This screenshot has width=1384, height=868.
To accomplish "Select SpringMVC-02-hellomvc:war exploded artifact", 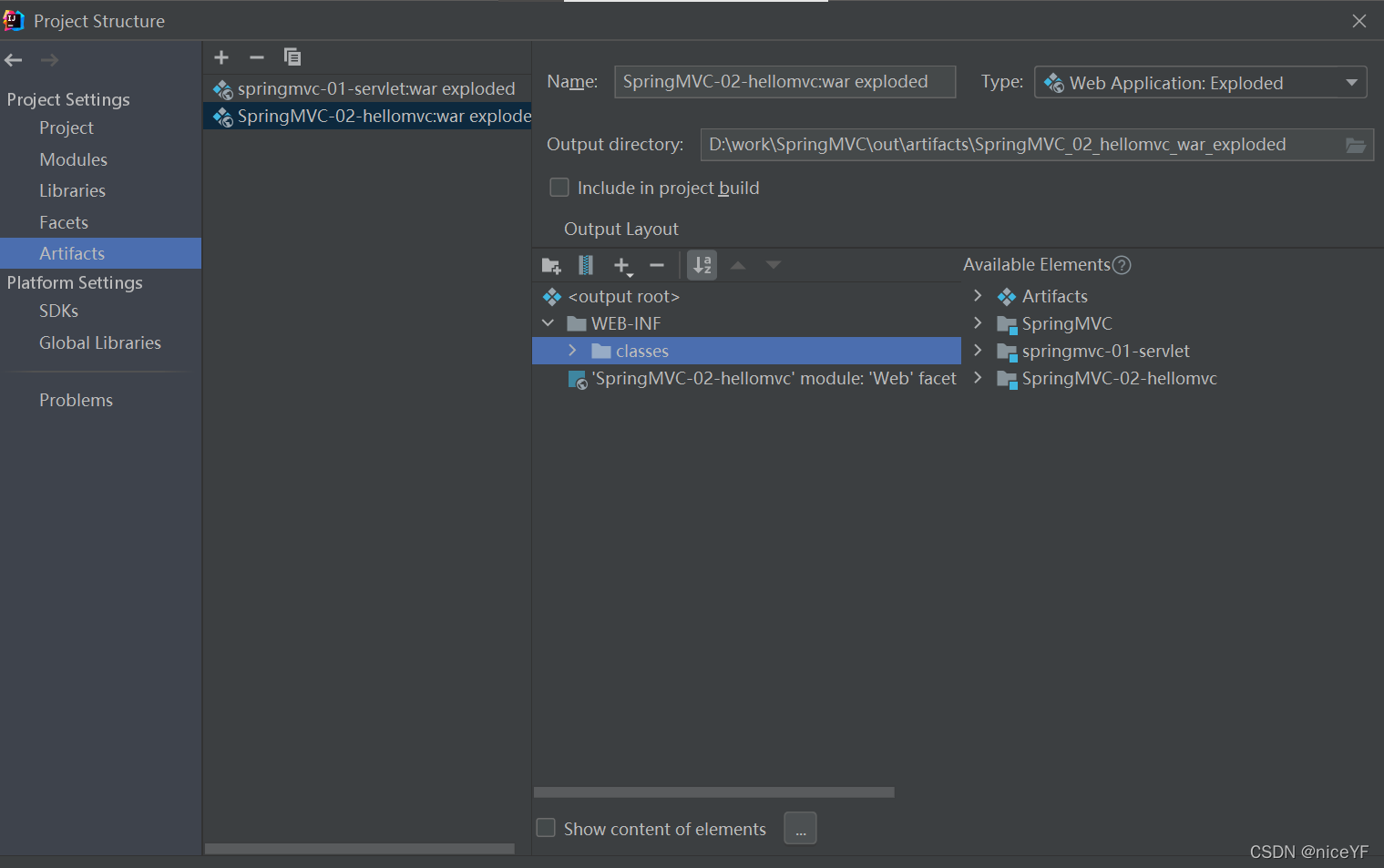I will click(367, 116).
